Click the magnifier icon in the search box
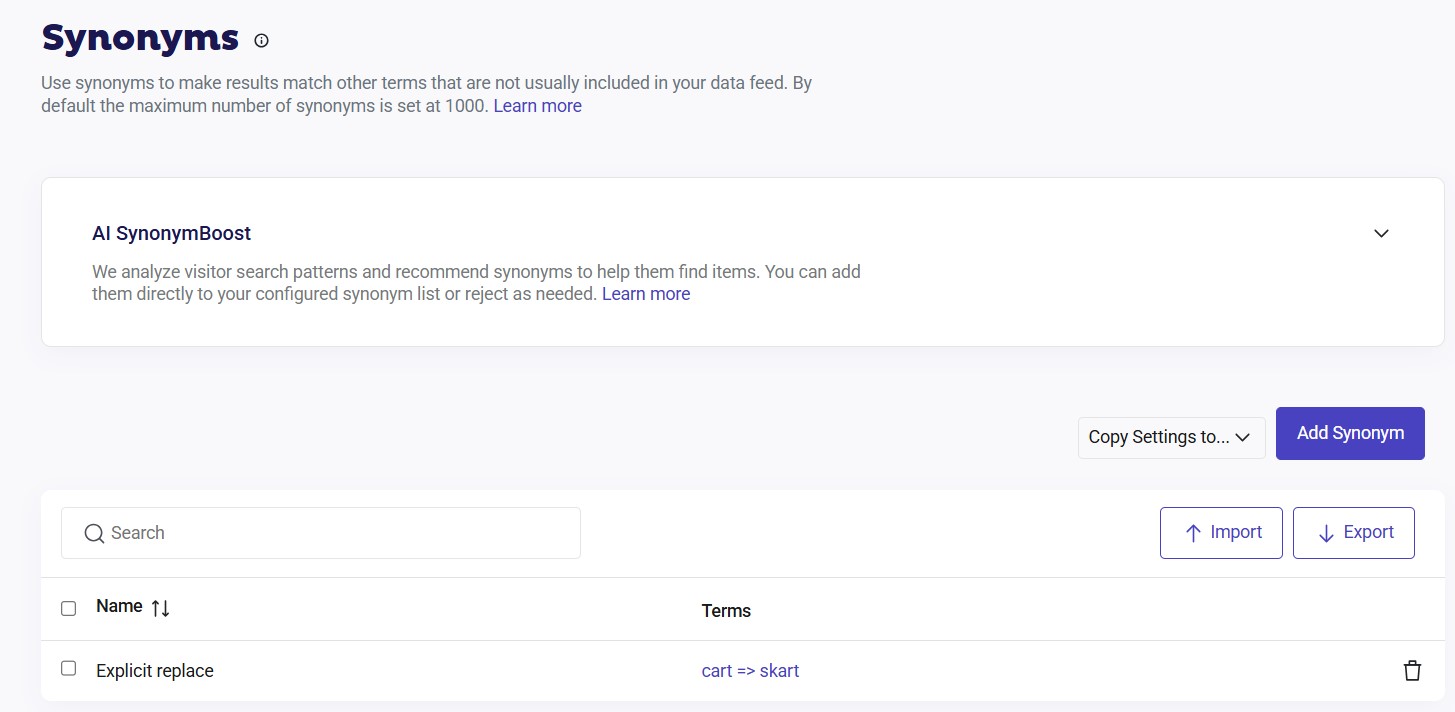1455x712 pixels. coord(94,534)
